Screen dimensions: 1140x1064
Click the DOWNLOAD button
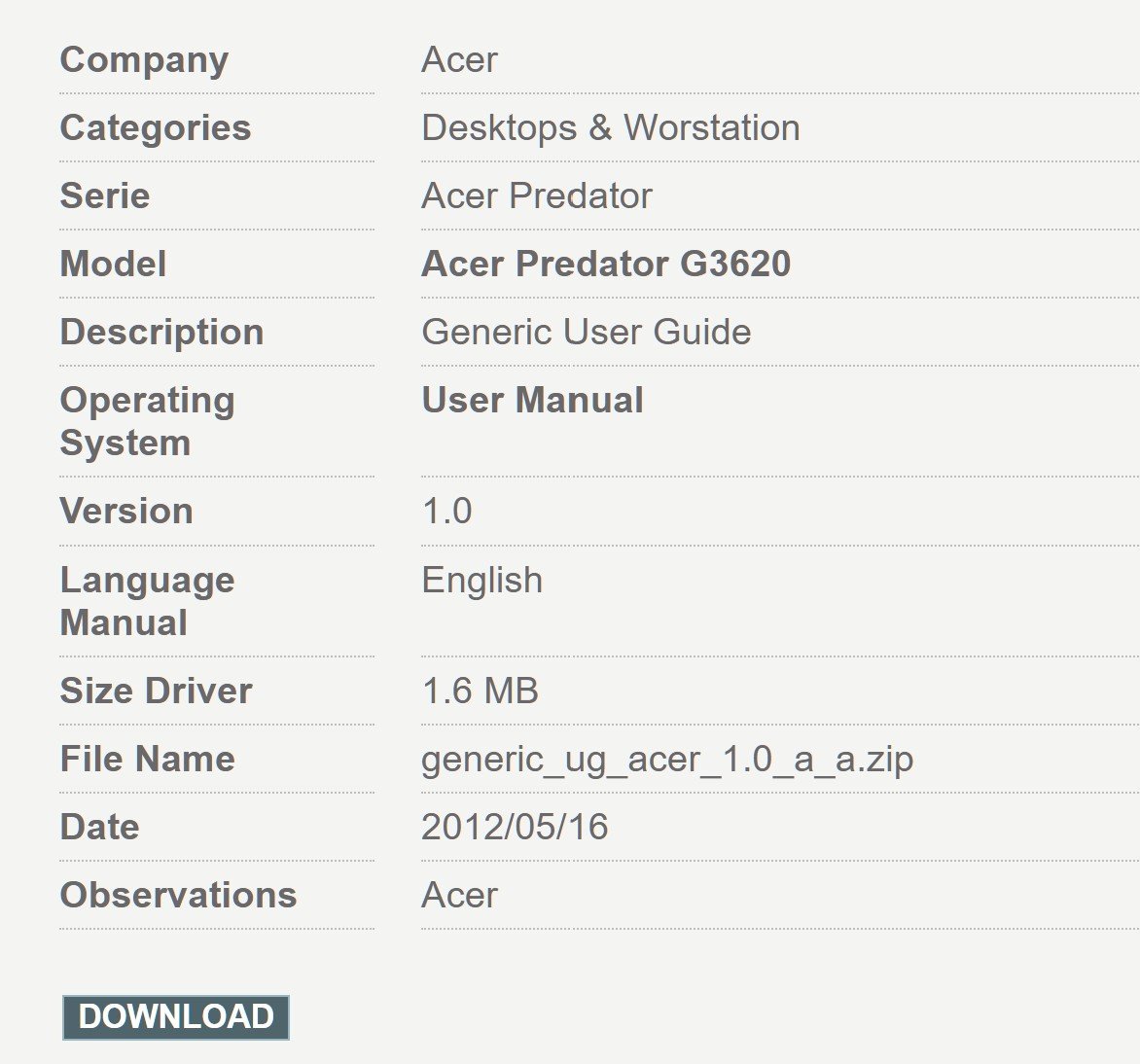[x=176, y=1016]
